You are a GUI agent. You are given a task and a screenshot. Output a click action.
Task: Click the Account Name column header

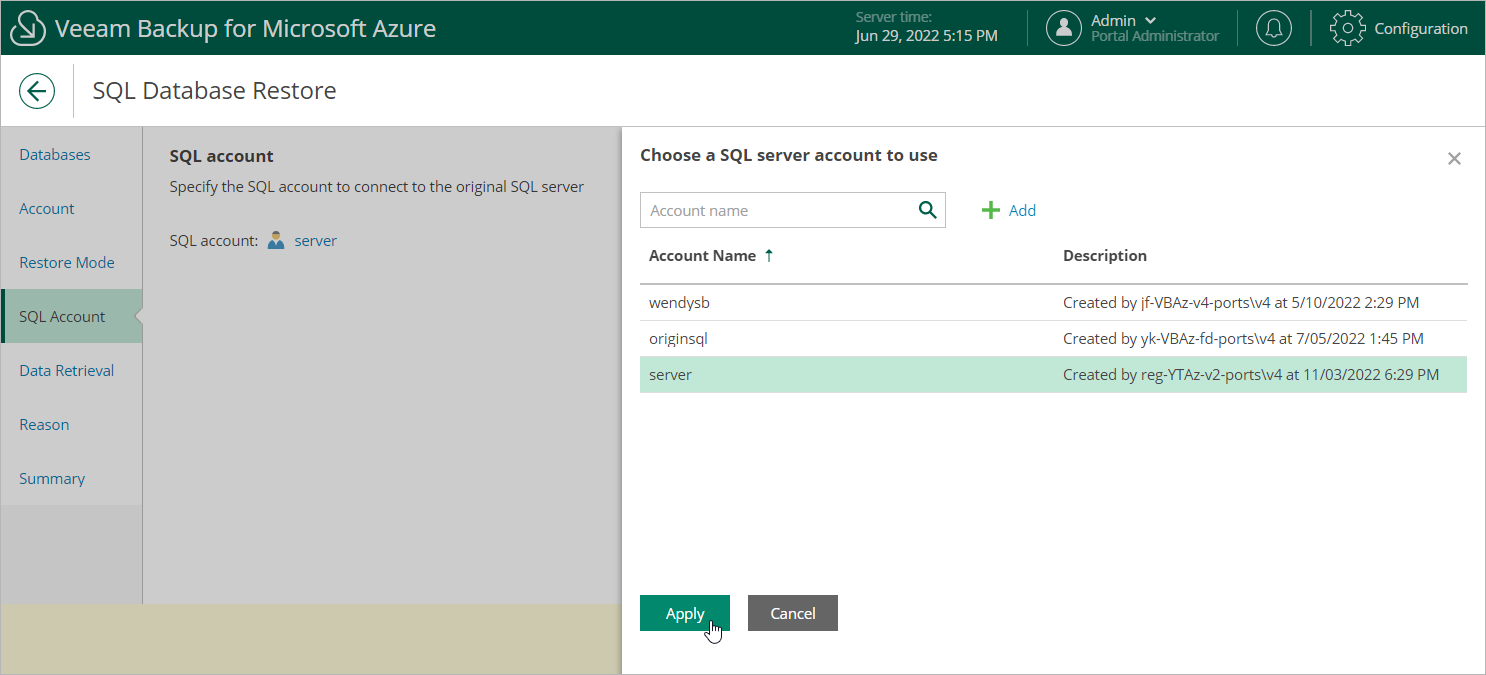pos(702,255)
